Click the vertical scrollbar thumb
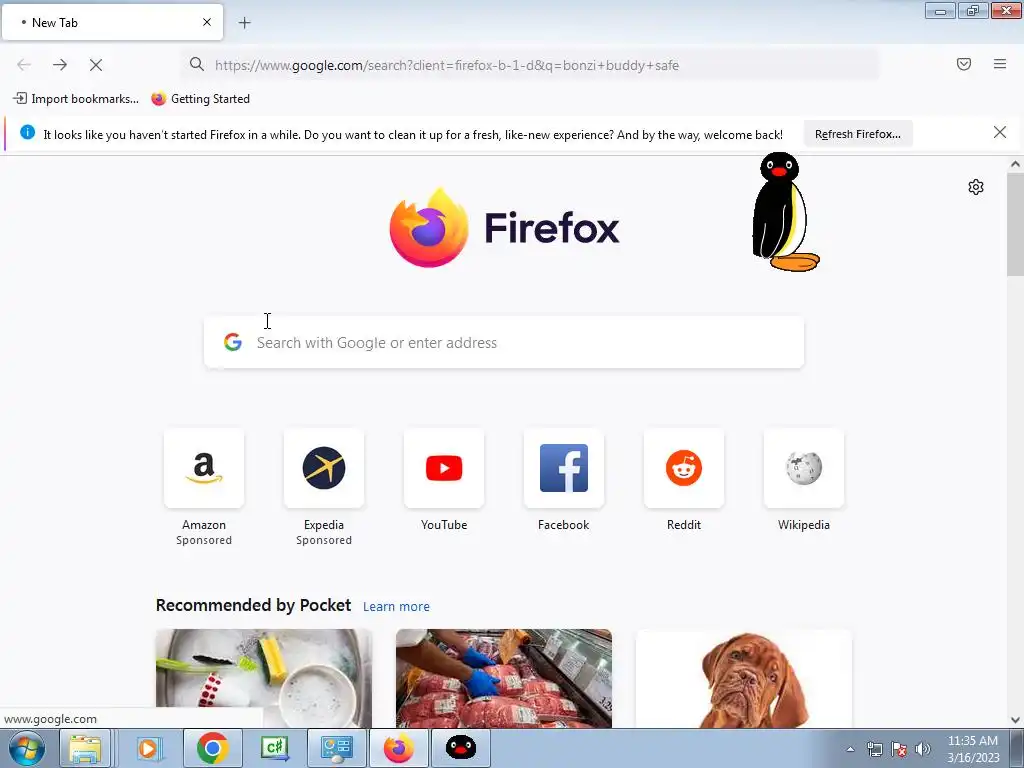The width and height of the screenshot is (1024, 768). (1015, 224)
